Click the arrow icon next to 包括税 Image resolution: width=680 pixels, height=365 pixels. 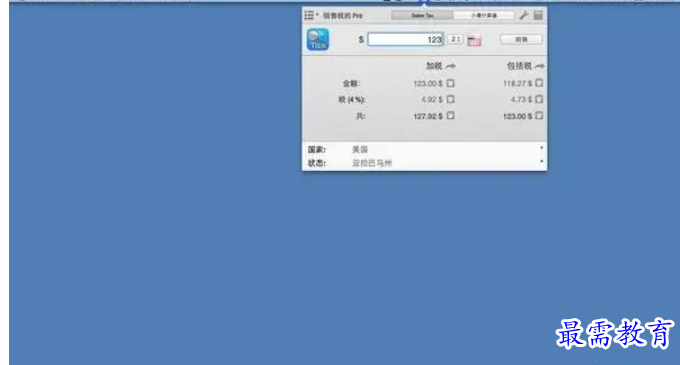(x=539, y=66)
